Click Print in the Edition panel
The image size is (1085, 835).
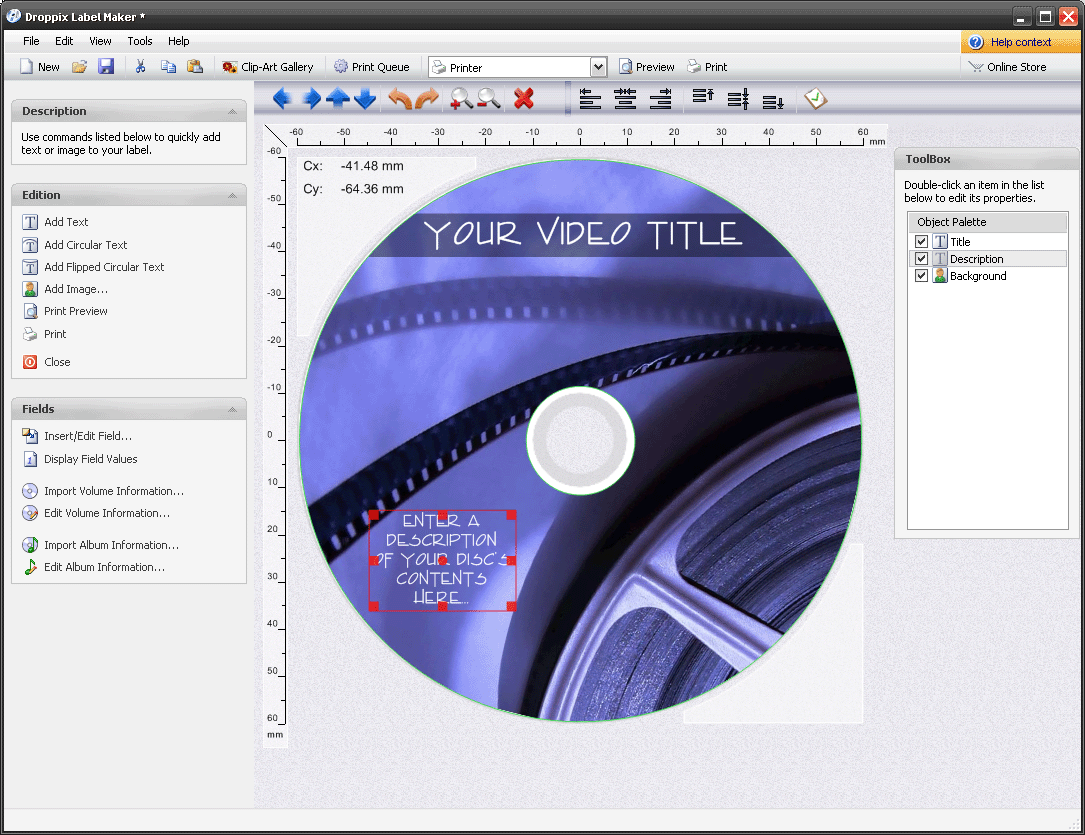(x=45, y=334)
